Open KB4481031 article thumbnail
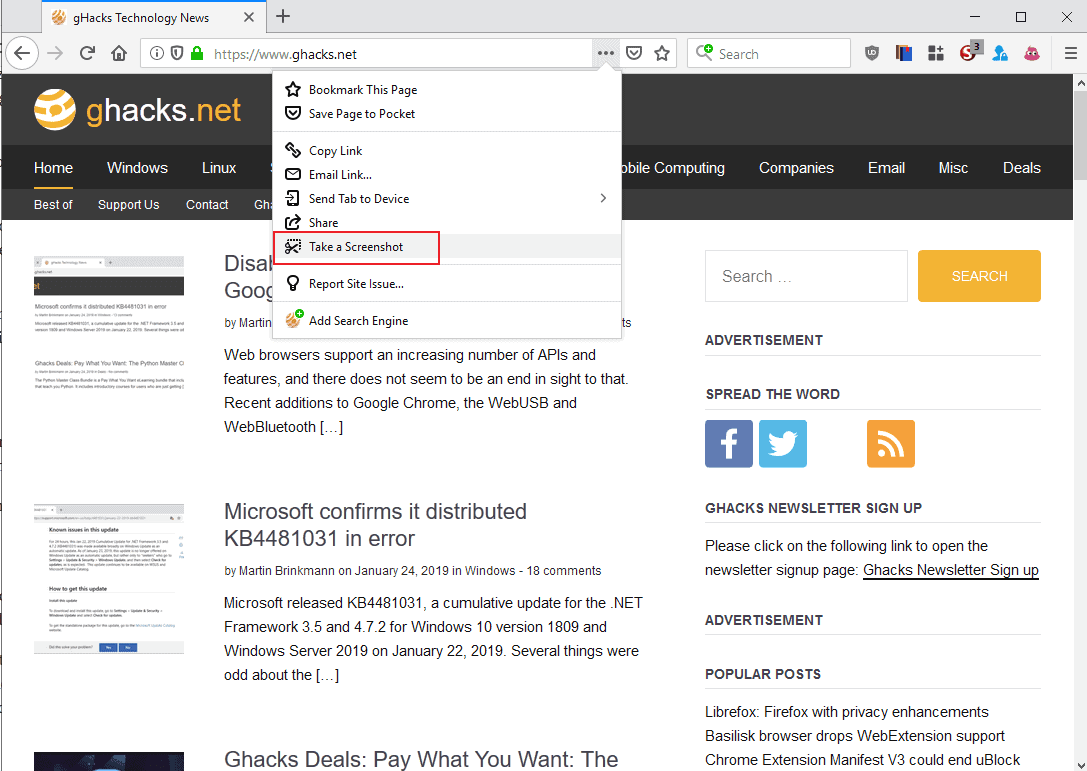 click(109, 579)
